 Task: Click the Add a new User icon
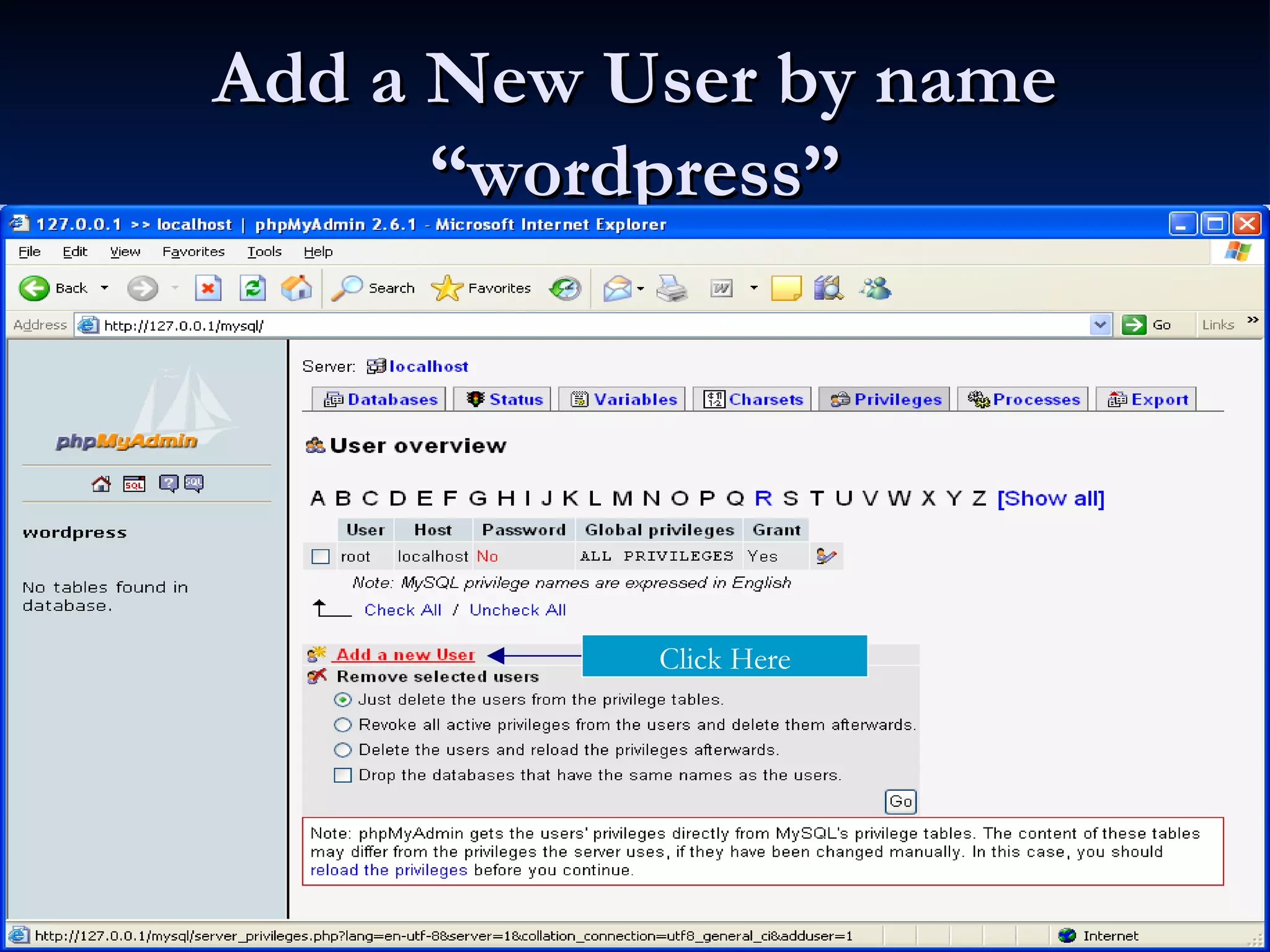(317, 653)
